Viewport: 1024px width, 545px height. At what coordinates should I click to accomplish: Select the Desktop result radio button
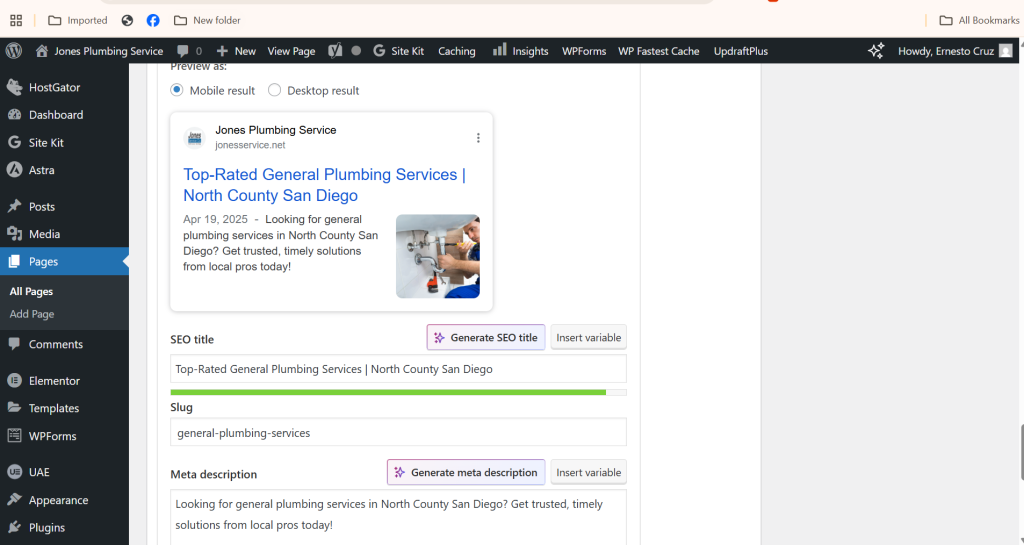point(275,90)
